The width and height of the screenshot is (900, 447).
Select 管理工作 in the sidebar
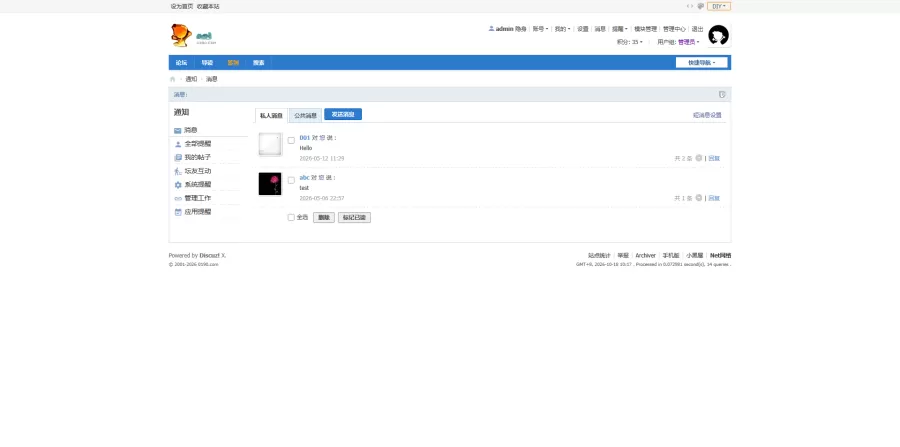[197, 198]
